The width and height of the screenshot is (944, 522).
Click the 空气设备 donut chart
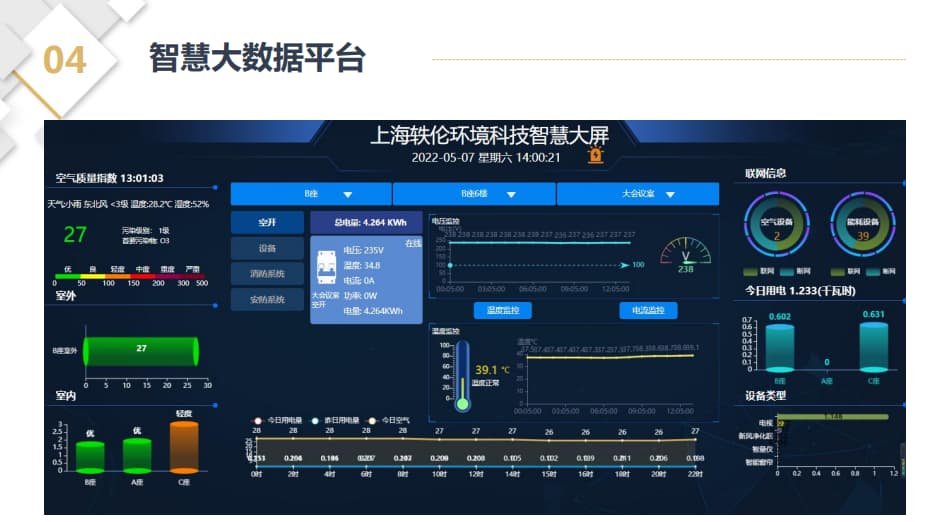coord(777,225)
